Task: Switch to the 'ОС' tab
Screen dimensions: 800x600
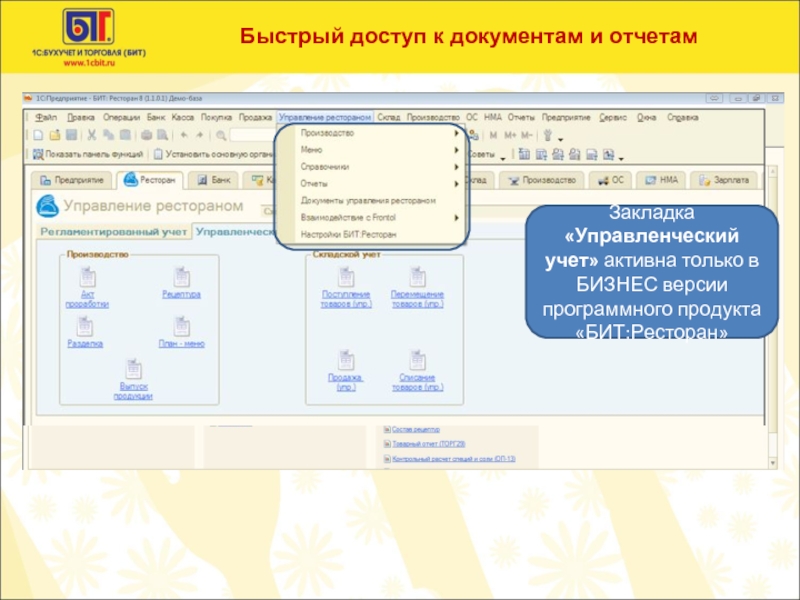Action: click(611, 180)
